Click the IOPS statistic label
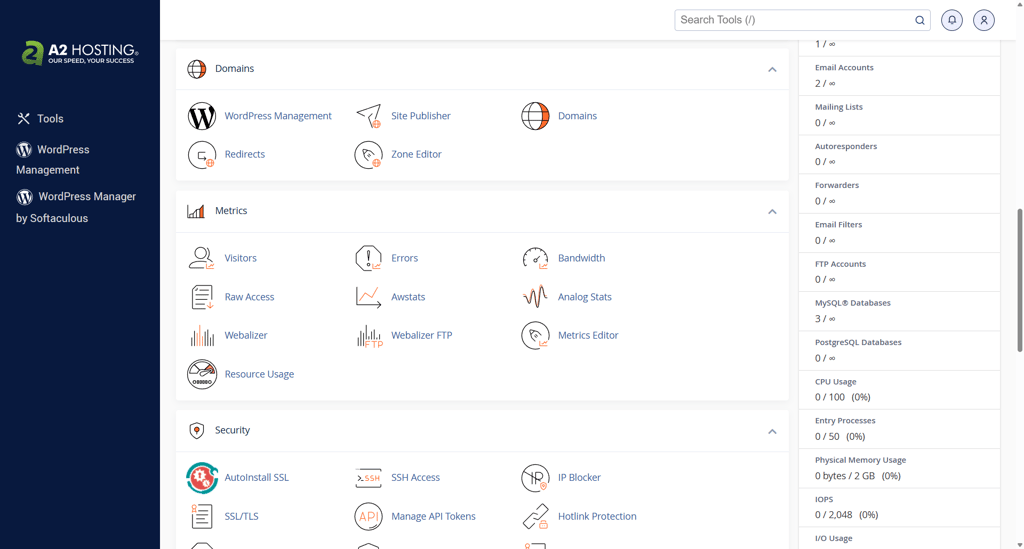The width and height of the screenshot is (1024, 549). [x=824, y=499]
